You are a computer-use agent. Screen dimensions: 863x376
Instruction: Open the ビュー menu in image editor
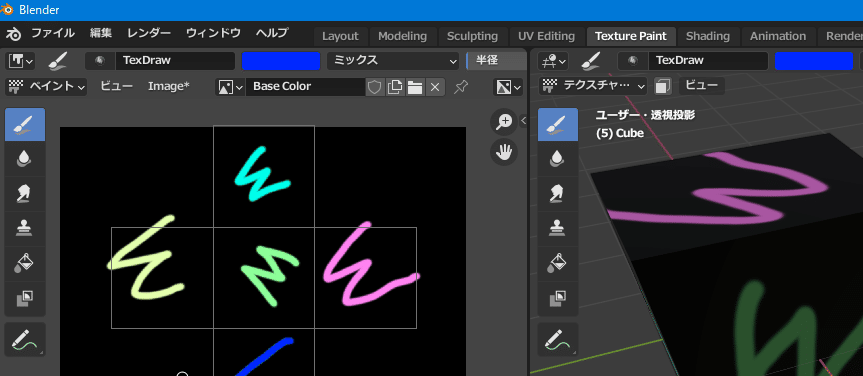point(116,86)
